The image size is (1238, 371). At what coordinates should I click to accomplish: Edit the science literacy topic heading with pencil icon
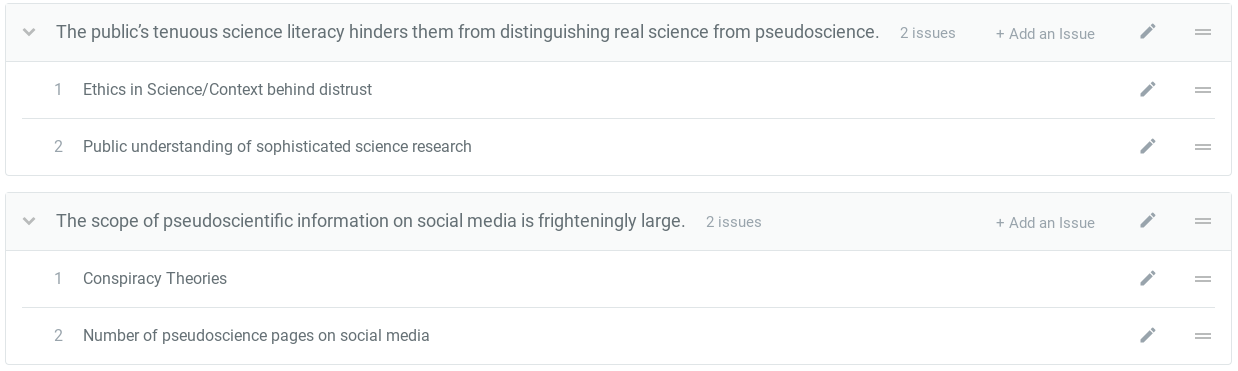tap(1148, 32)
